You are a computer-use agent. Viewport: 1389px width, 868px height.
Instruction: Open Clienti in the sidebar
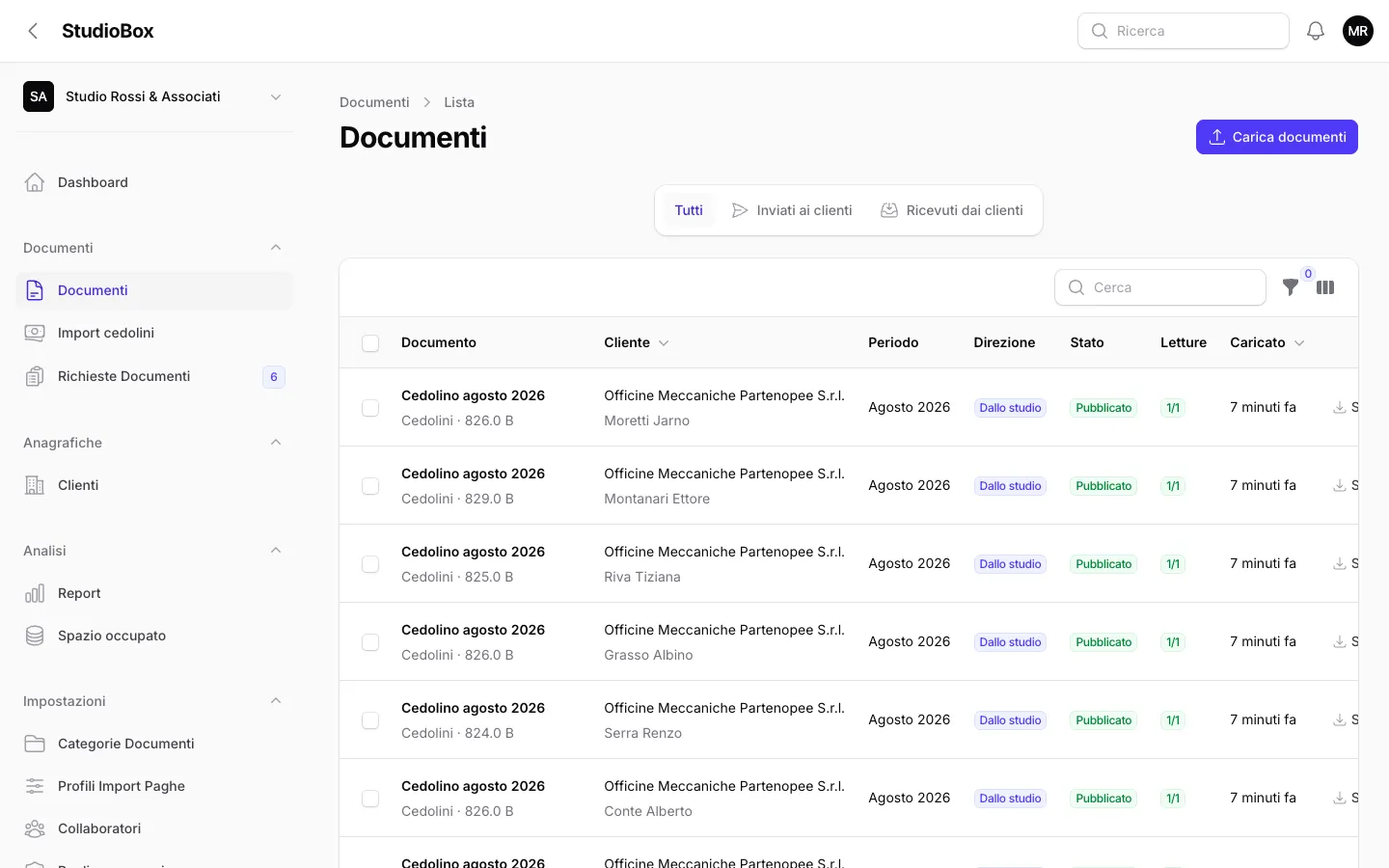tap(154, 485)
